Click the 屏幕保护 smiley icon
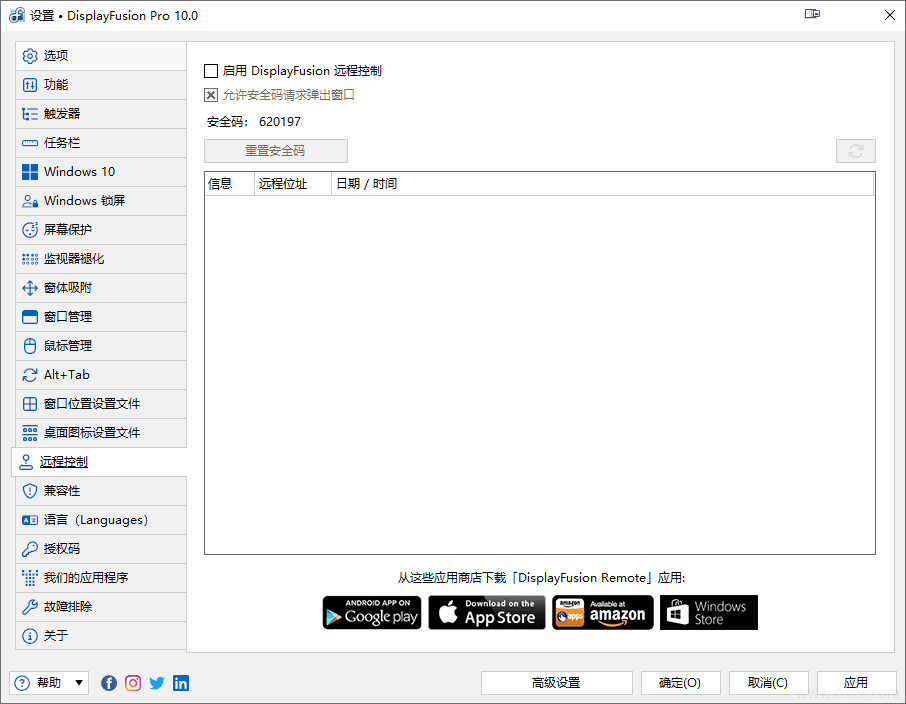 pyautogui.click(x=29, y=229)
